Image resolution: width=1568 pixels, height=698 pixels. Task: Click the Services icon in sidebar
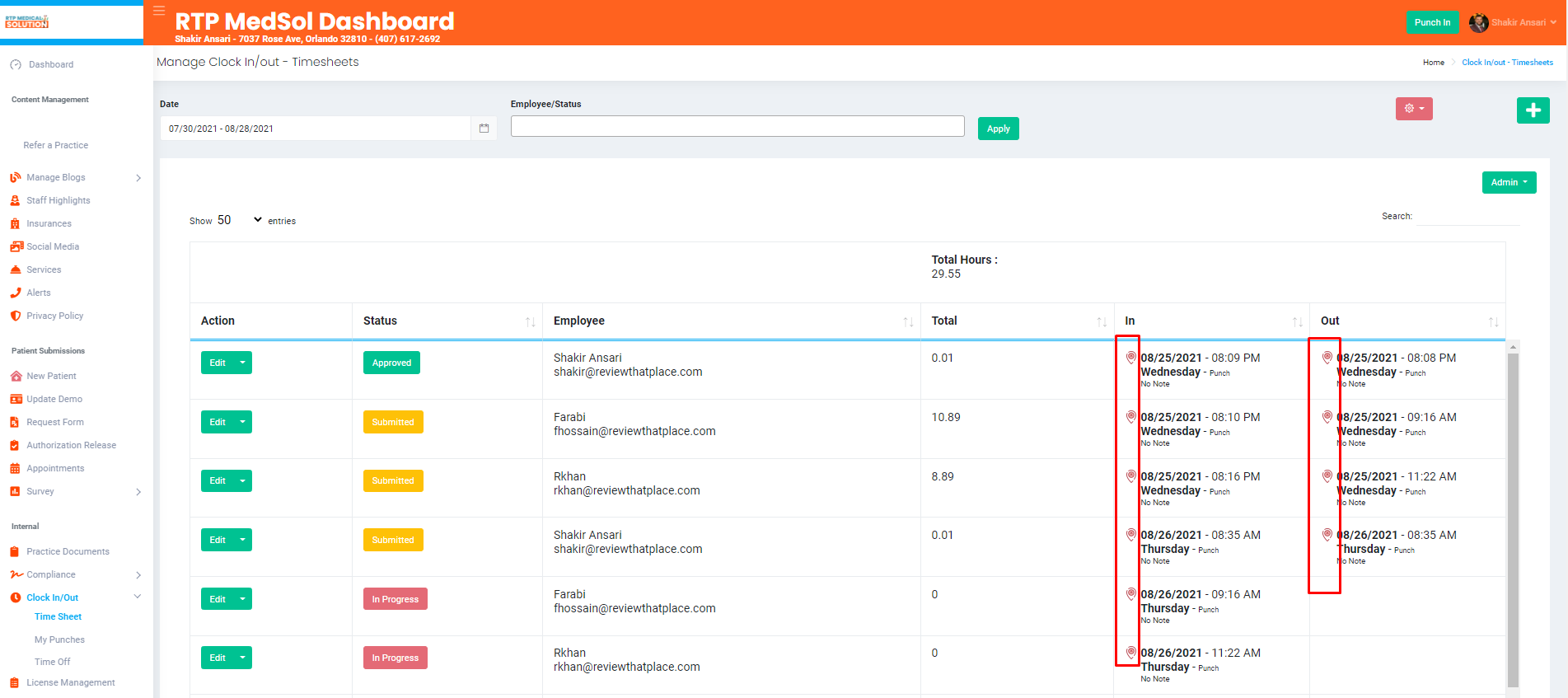pyautogui.click(x=16, y=269)
